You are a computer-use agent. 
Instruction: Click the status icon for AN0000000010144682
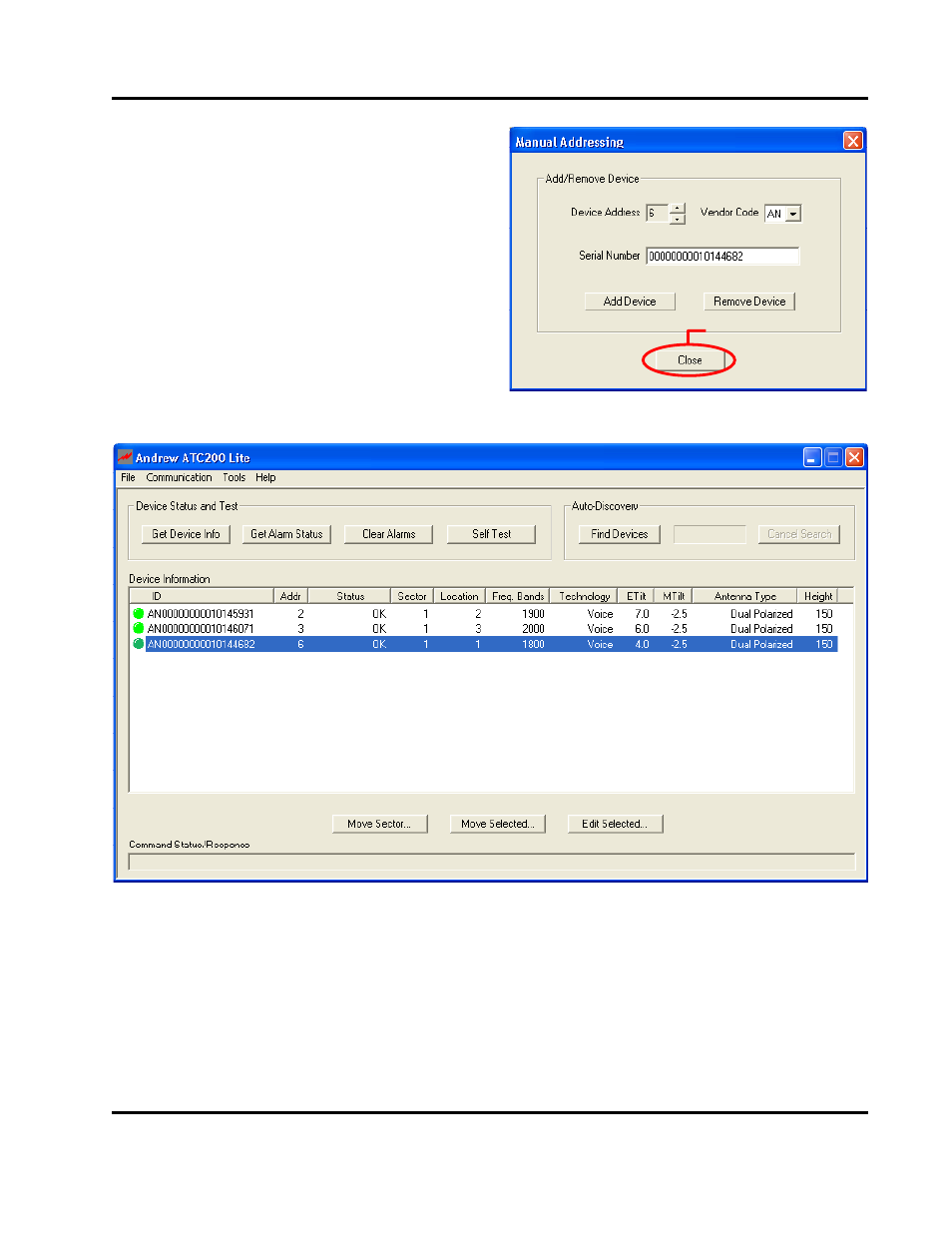[139, 644]
